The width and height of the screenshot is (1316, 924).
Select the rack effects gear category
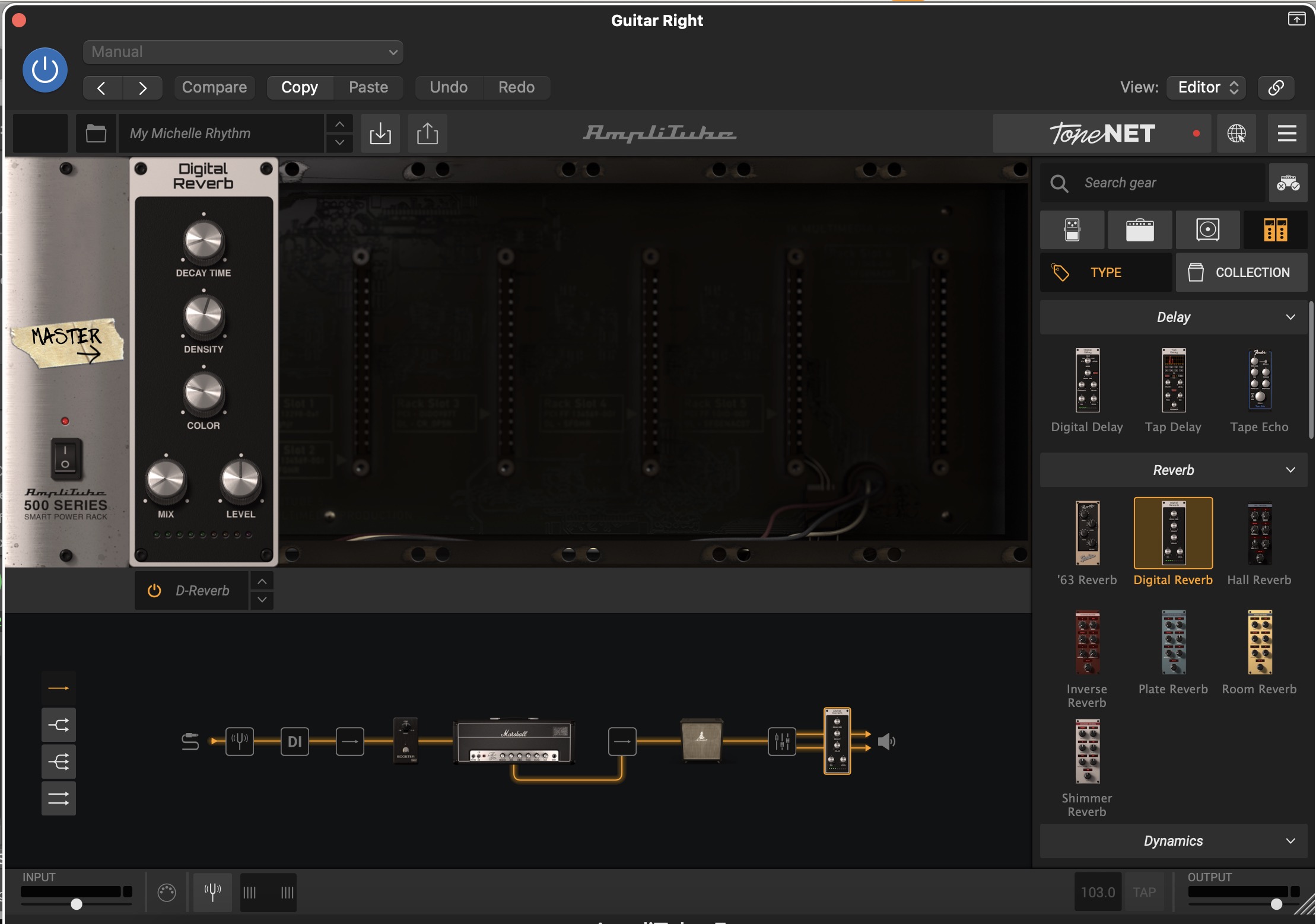click(1275, 230)
